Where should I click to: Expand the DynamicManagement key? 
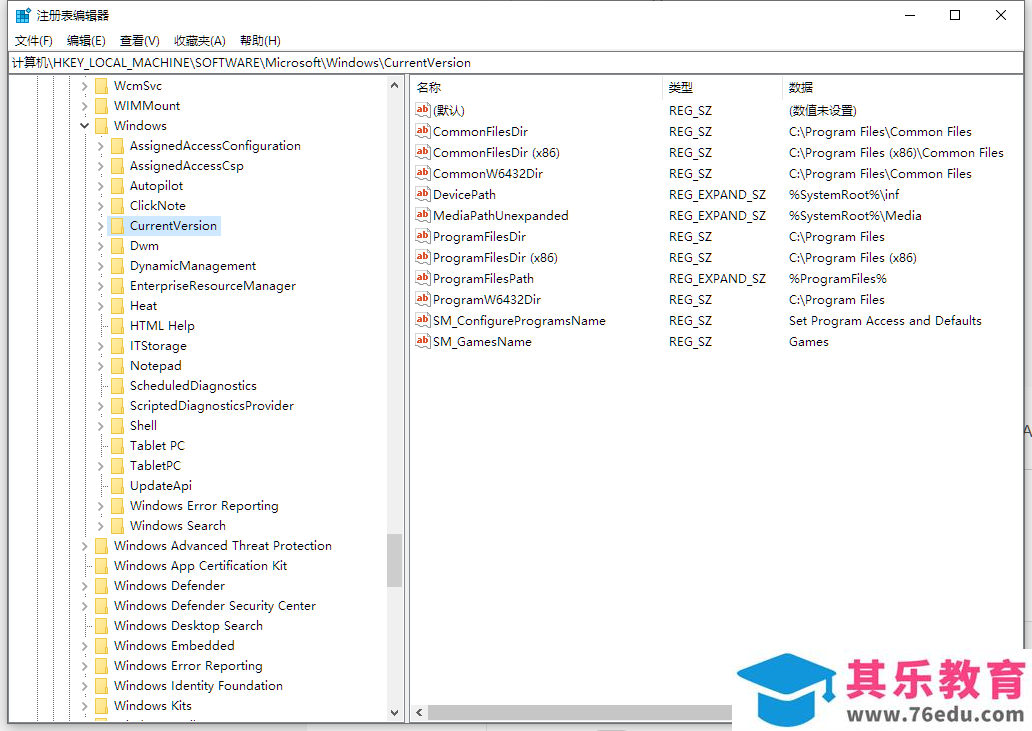tap(100, 266)
